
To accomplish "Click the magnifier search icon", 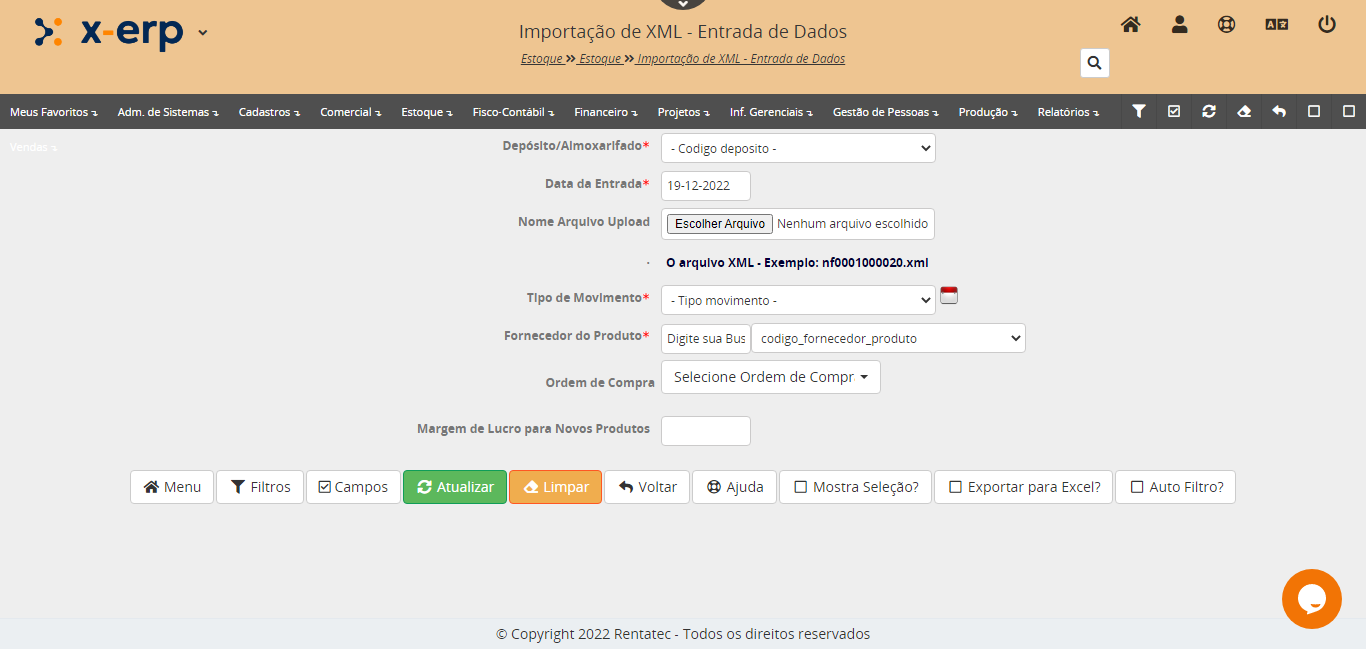I will pyautogui.click(x=1094, y=63).
